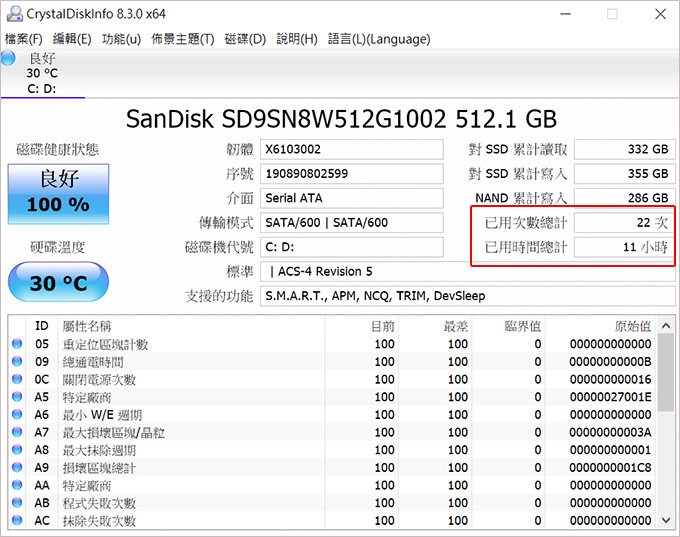Viewport: 680px width, 537px height.
Task: Open the 說明(H) menu
Action: click(x=297, y=39)
